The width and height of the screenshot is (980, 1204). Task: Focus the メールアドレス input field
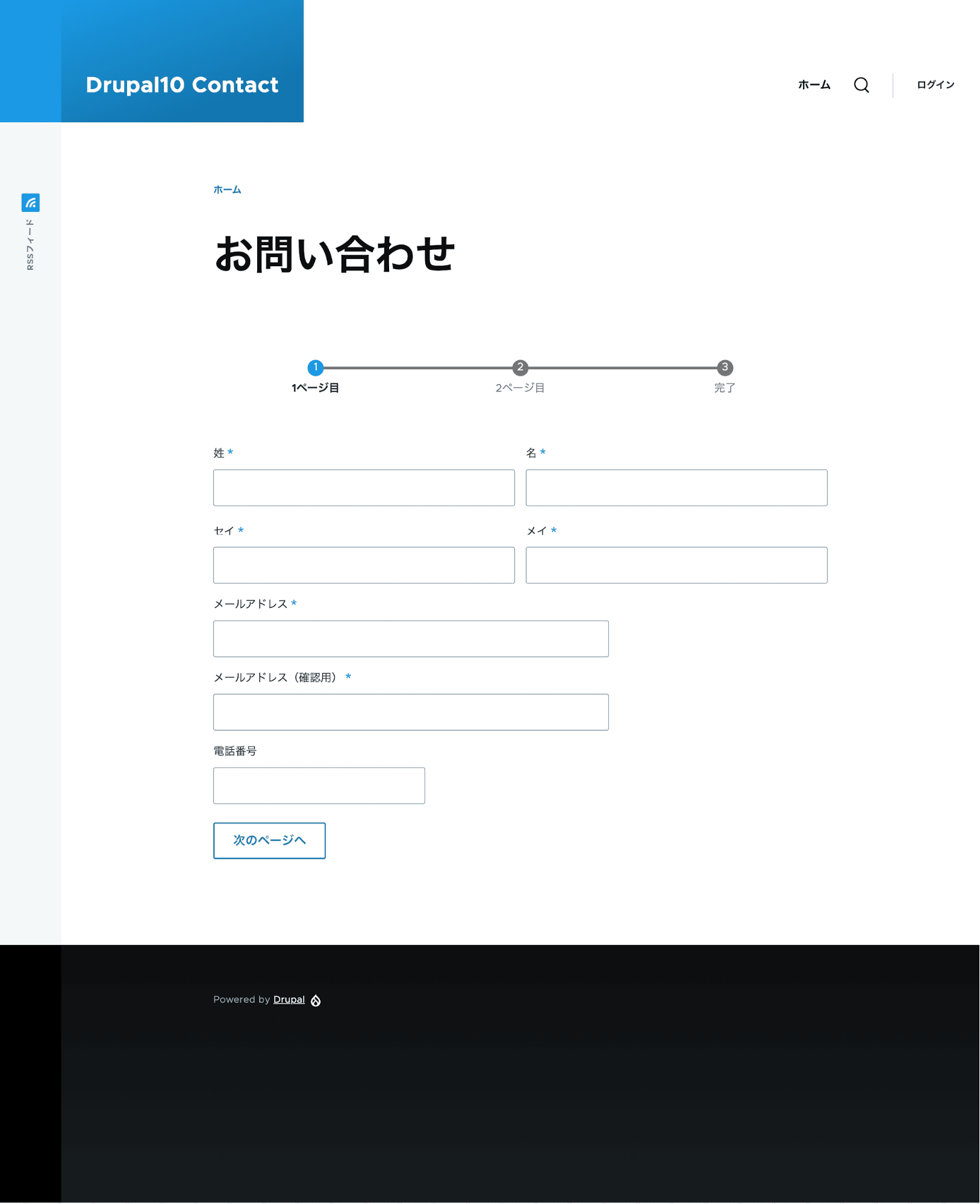(x=411, y=639)
